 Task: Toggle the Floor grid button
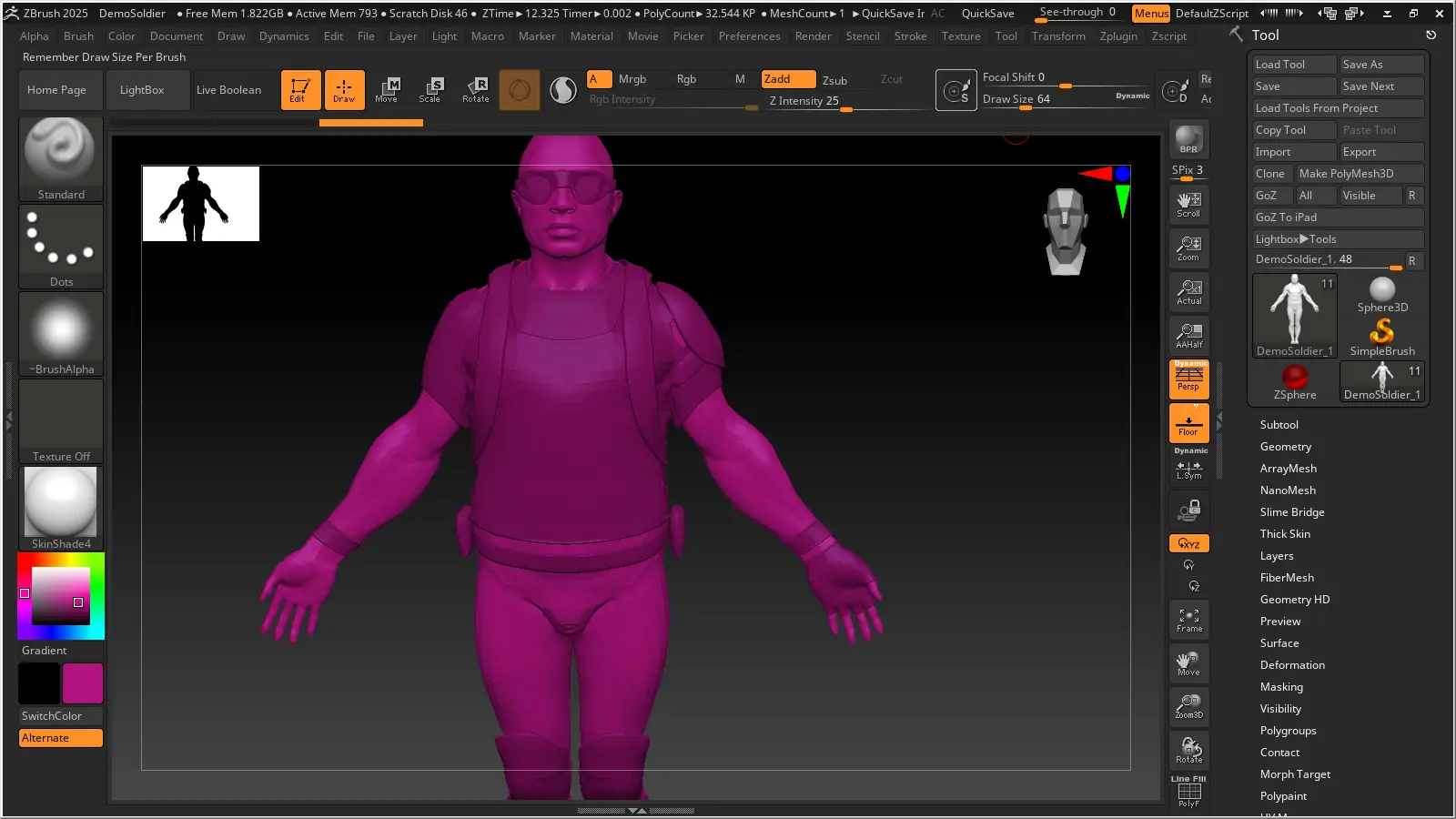pyautogui.click(x=1188, y=423)
